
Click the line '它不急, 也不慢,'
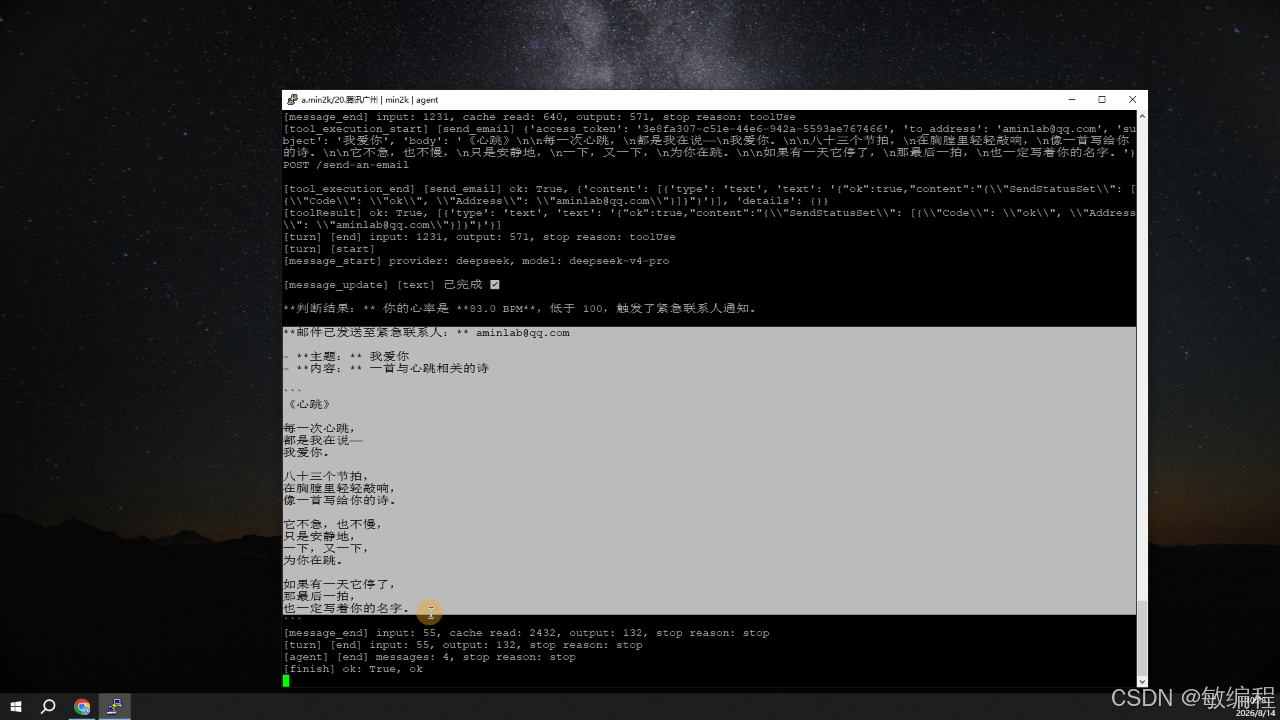point(333,525)
